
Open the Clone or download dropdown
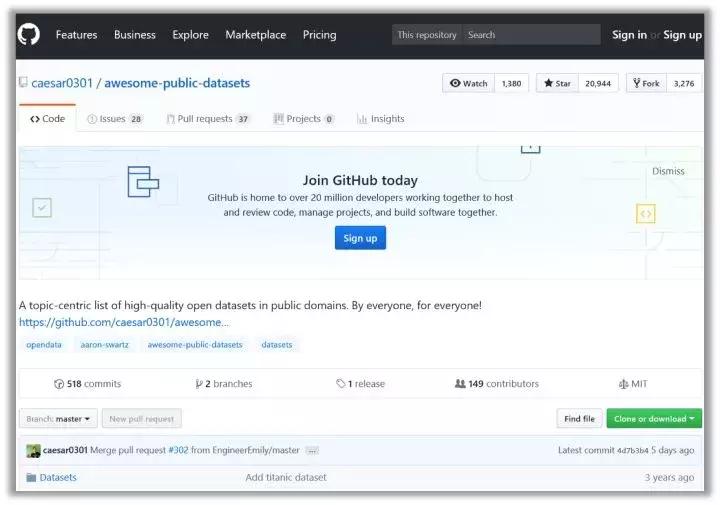coord(654,419)
